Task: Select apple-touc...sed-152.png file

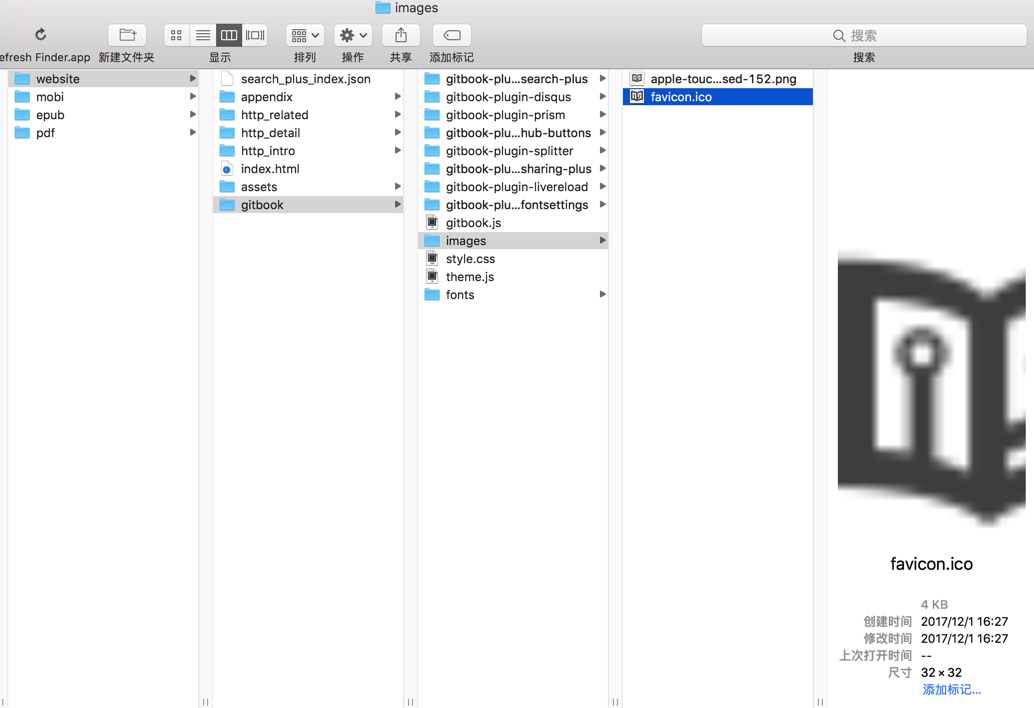Action: tap(718, 78)
